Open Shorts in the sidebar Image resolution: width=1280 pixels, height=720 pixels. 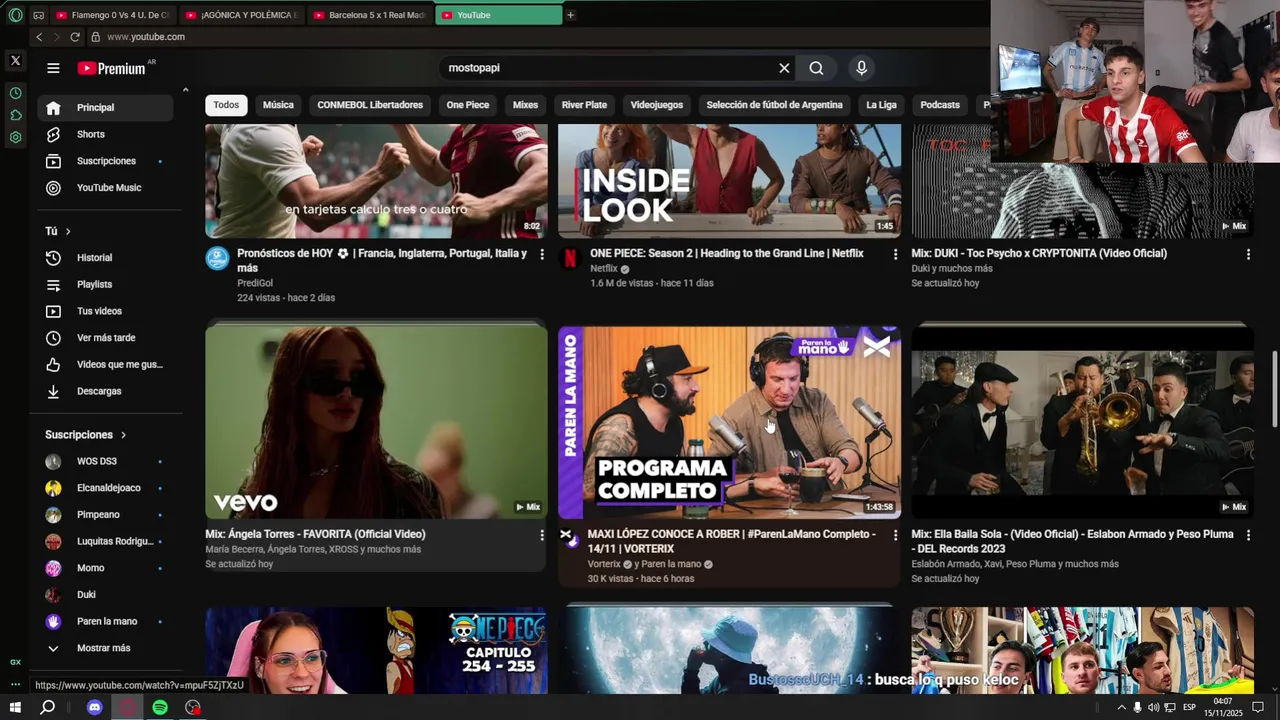(105, 134)
